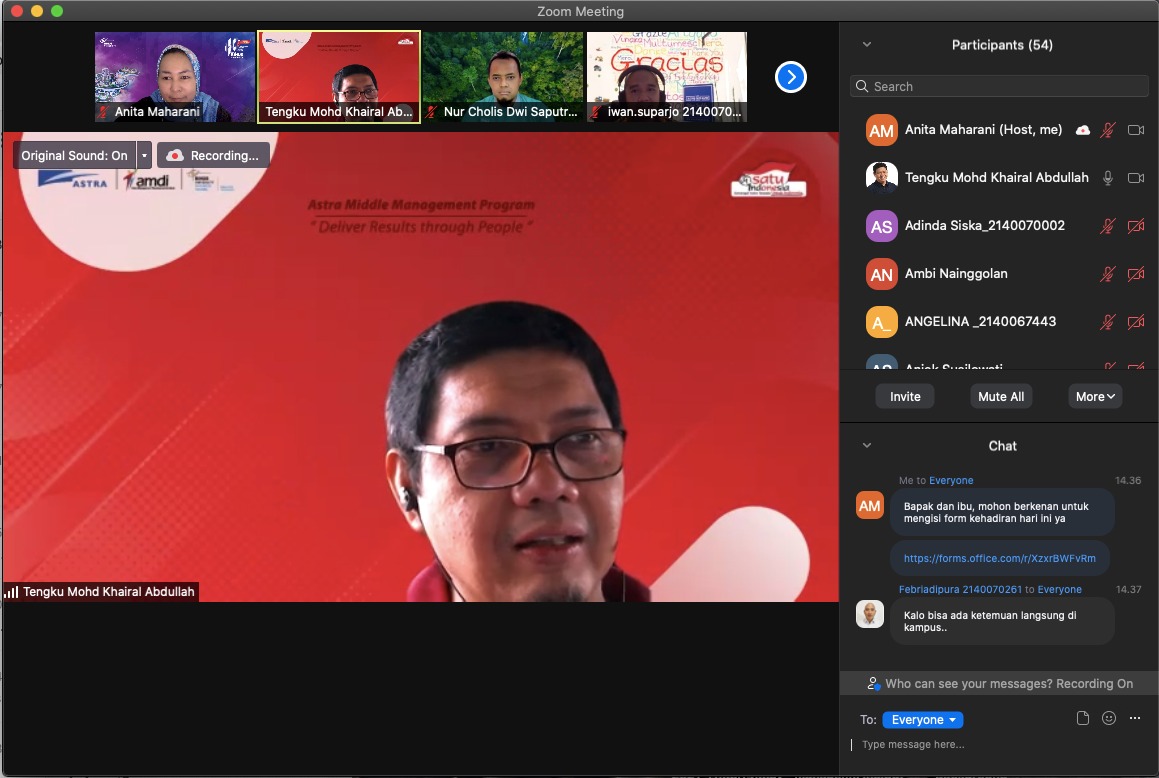Open the chat more options ellipsis

(x=1134, y=718)
